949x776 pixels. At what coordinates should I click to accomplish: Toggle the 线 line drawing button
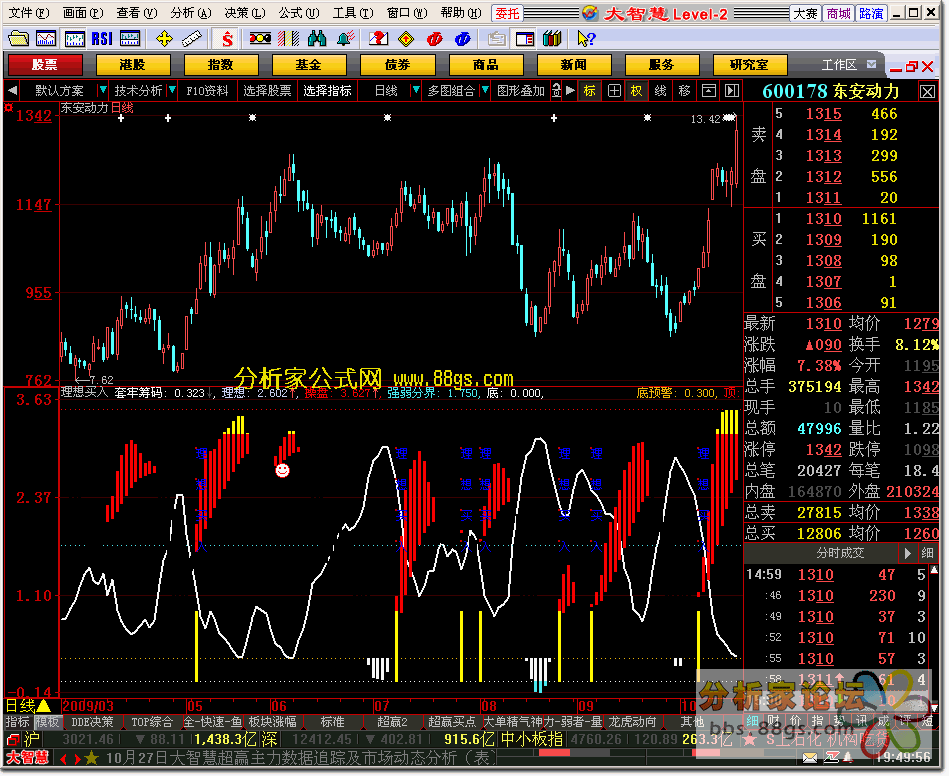(660, 91)
